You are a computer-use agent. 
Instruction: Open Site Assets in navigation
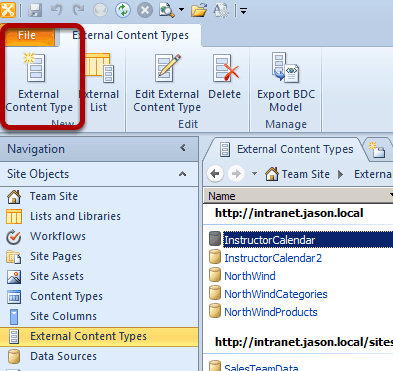tap(57, 276)
